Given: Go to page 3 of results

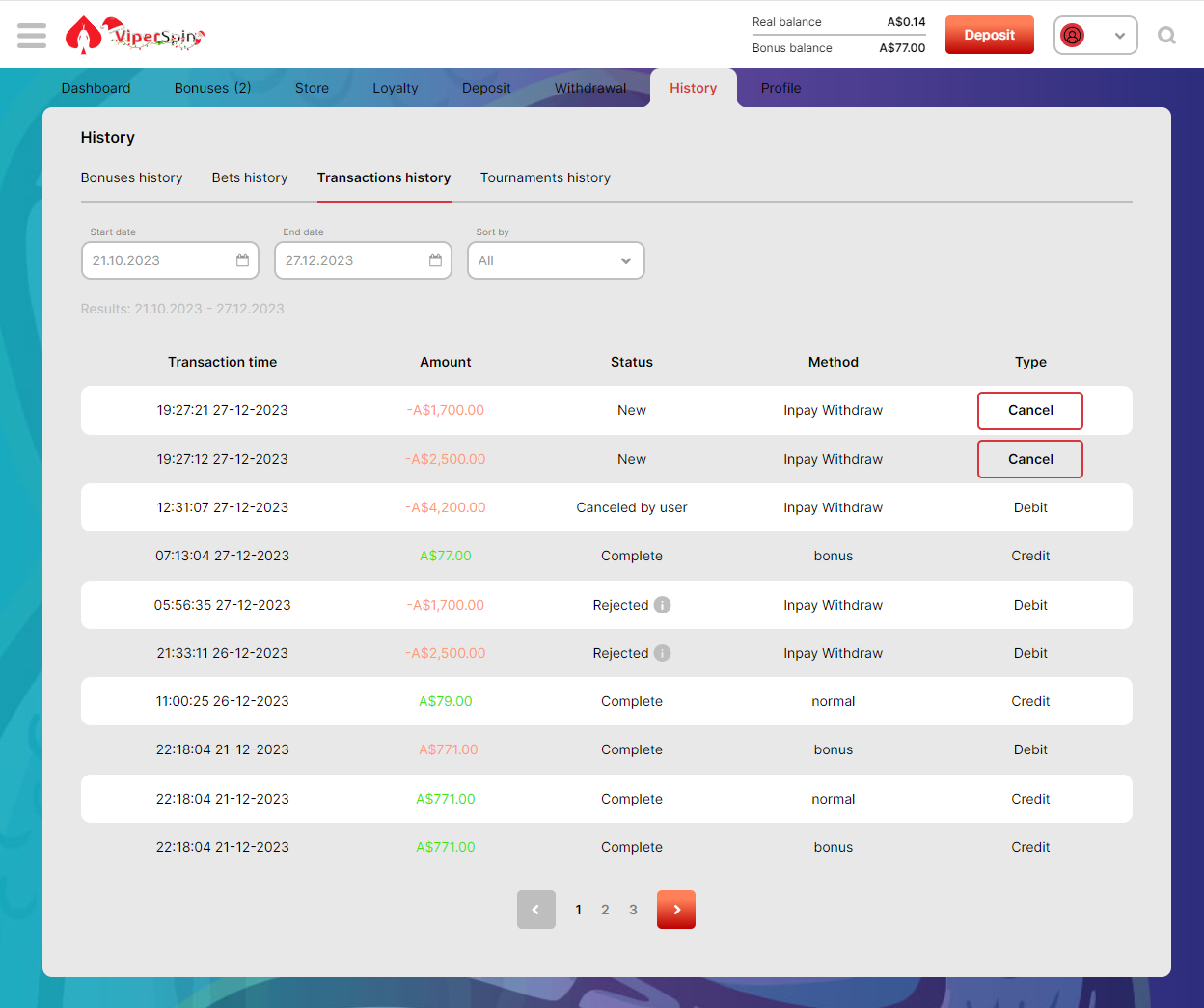Looking at the screenshot, I should pyautogui.click(x=633, y=910).
